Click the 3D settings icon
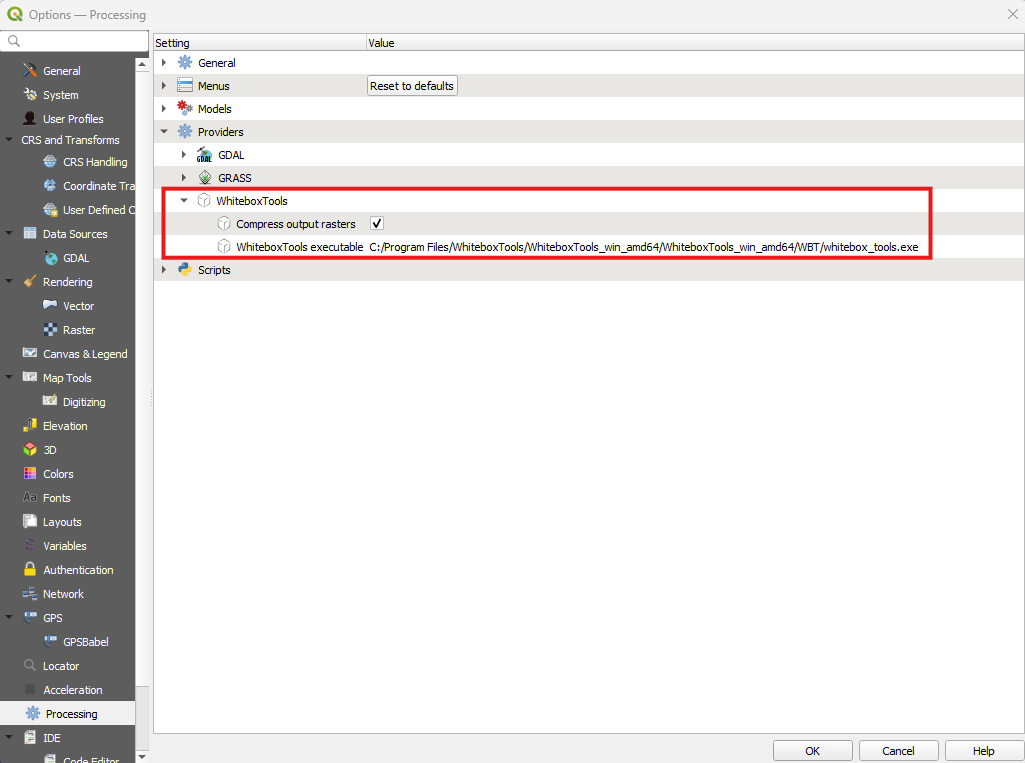This screenshot has width=1025, height=763. (30, 449)
